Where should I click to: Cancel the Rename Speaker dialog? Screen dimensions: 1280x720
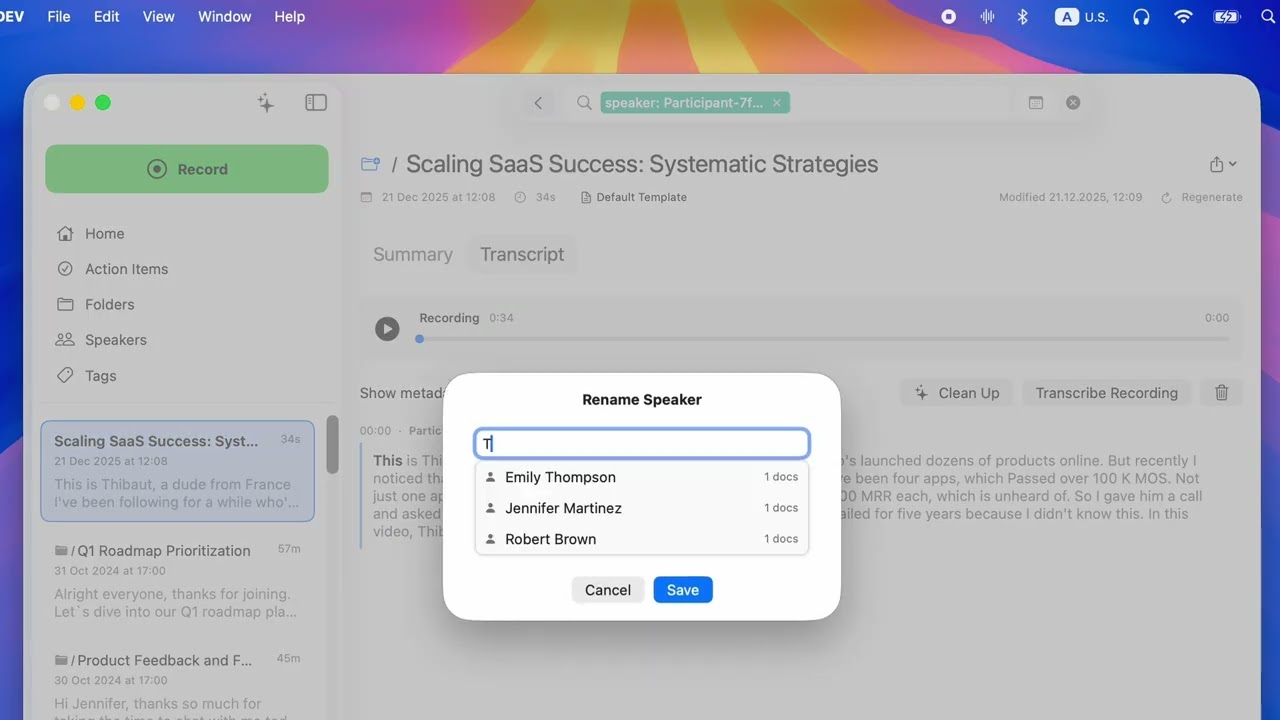[x=608, y=590]
